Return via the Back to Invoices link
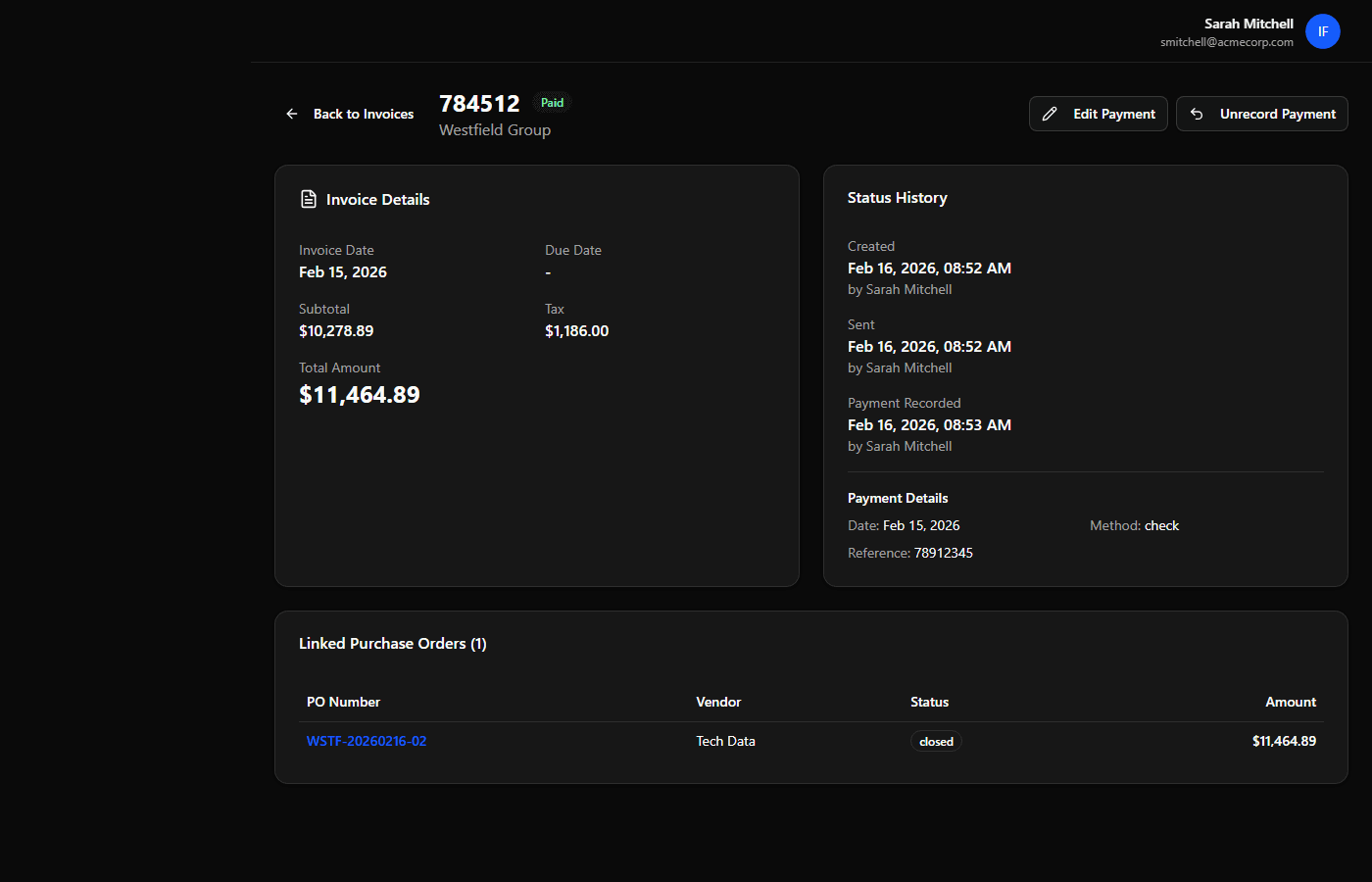Screen dimensions: 1372x882 (363, 114)
